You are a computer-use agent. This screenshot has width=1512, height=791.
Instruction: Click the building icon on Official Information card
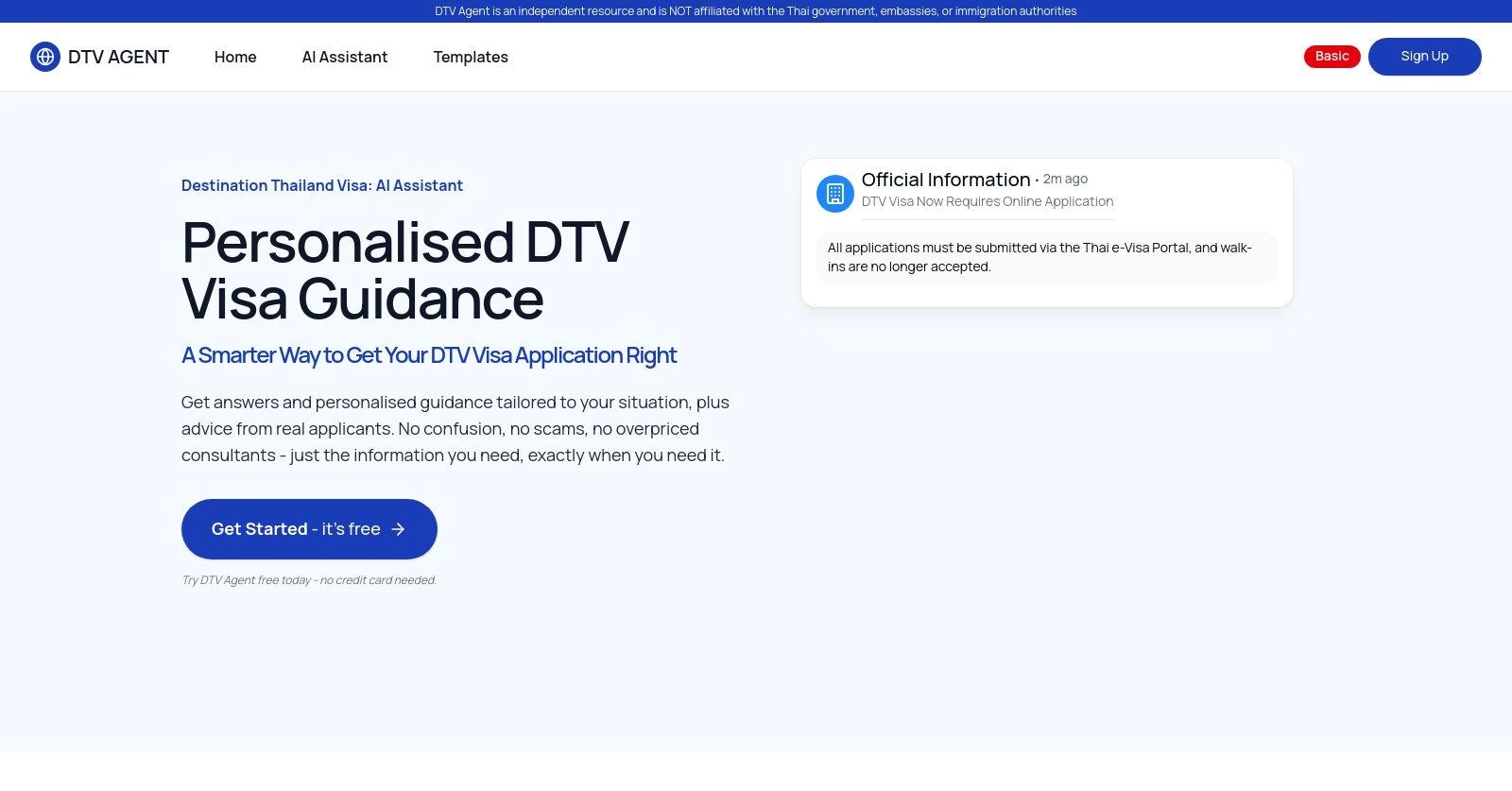pyautogui.click(x=835, y=194)
